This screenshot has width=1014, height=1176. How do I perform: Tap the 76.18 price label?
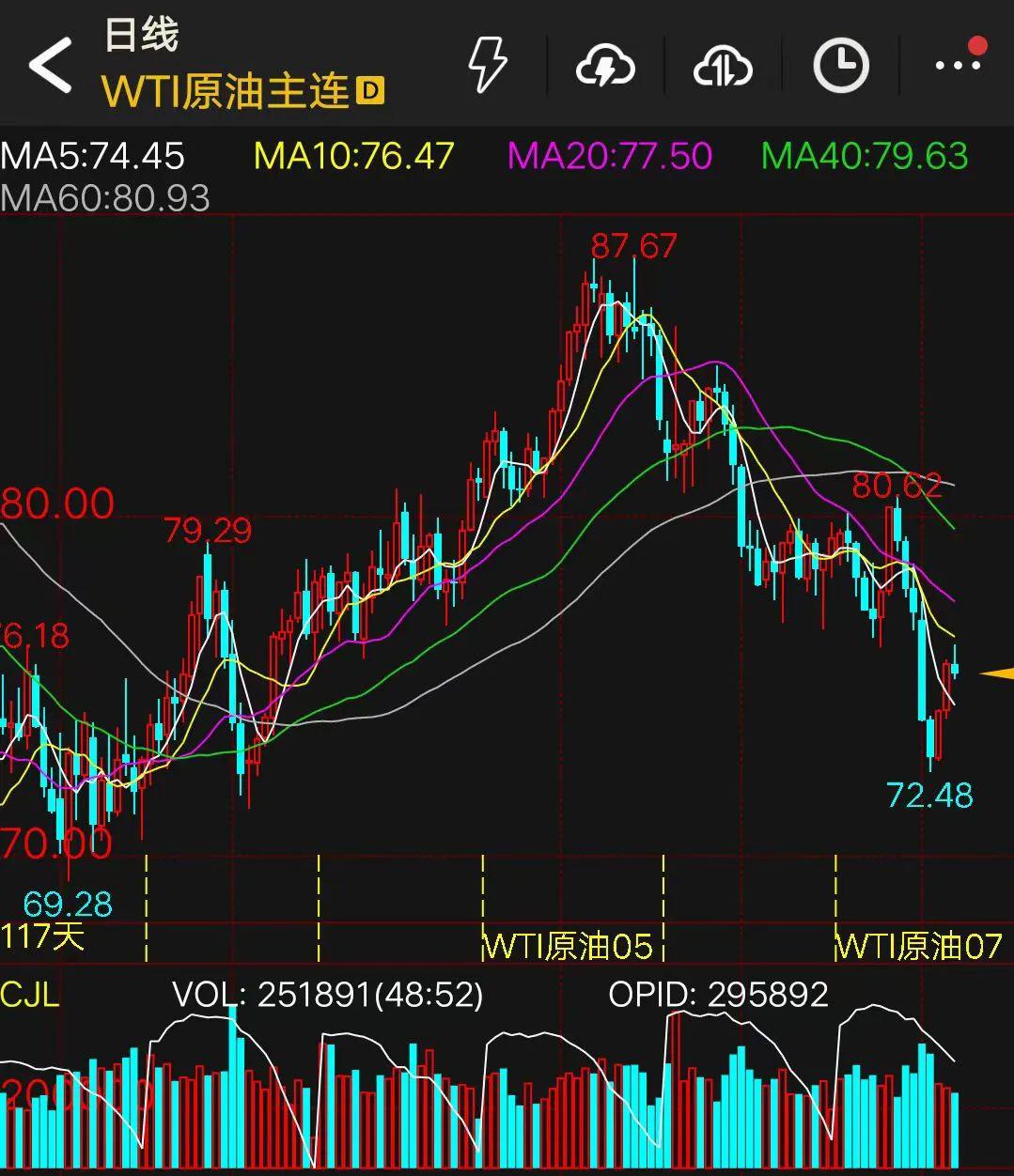pyautogui.click(x=35, y=636)
